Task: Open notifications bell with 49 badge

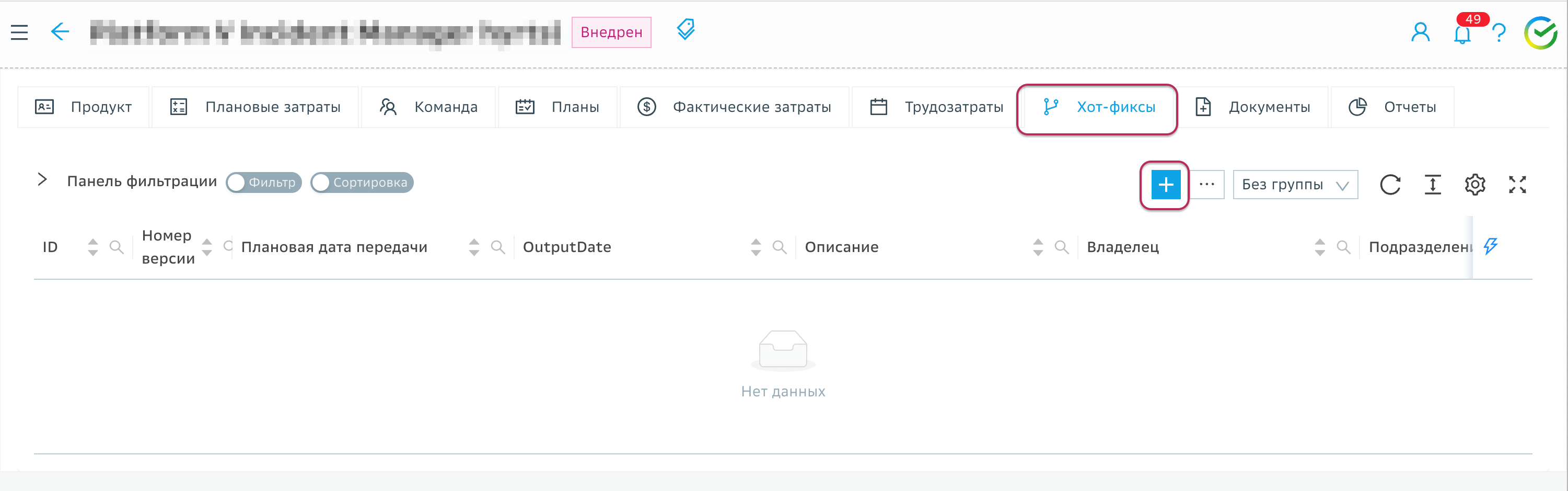Action: click(x=1462, y=33)
